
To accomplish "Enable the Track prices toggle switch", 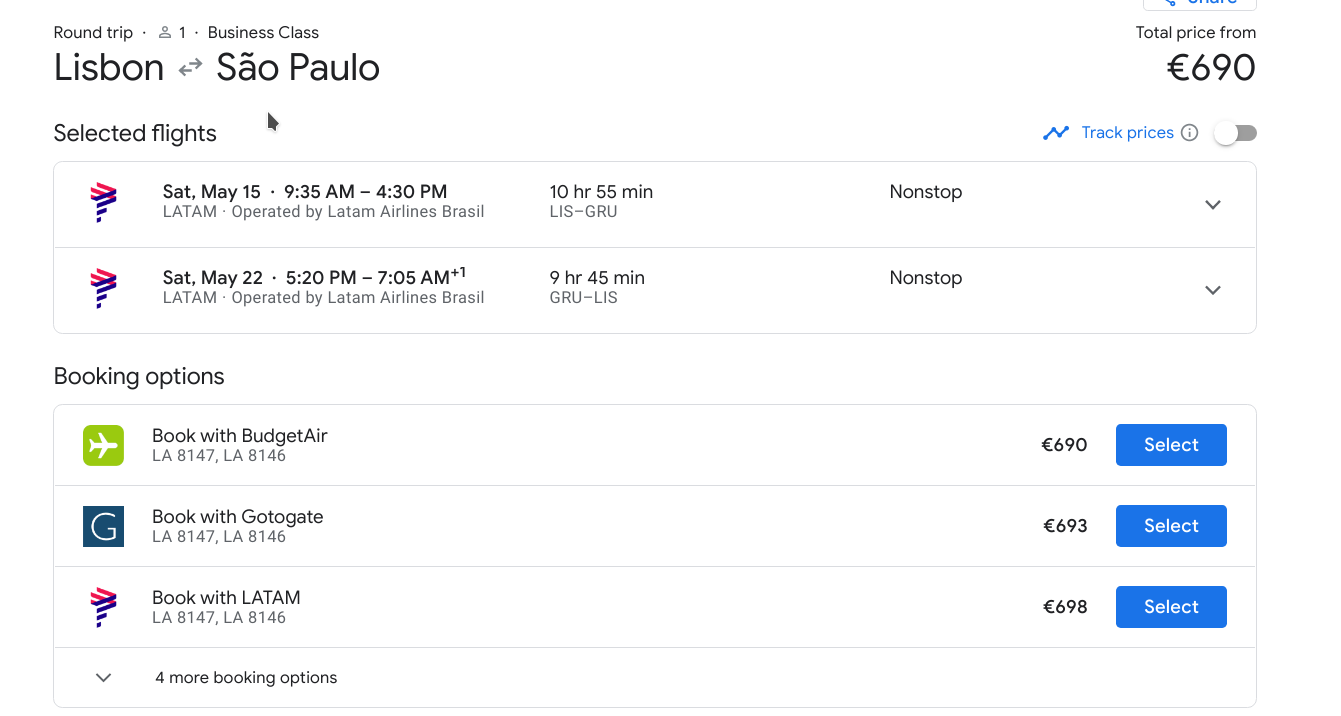I will [1235, 133].
